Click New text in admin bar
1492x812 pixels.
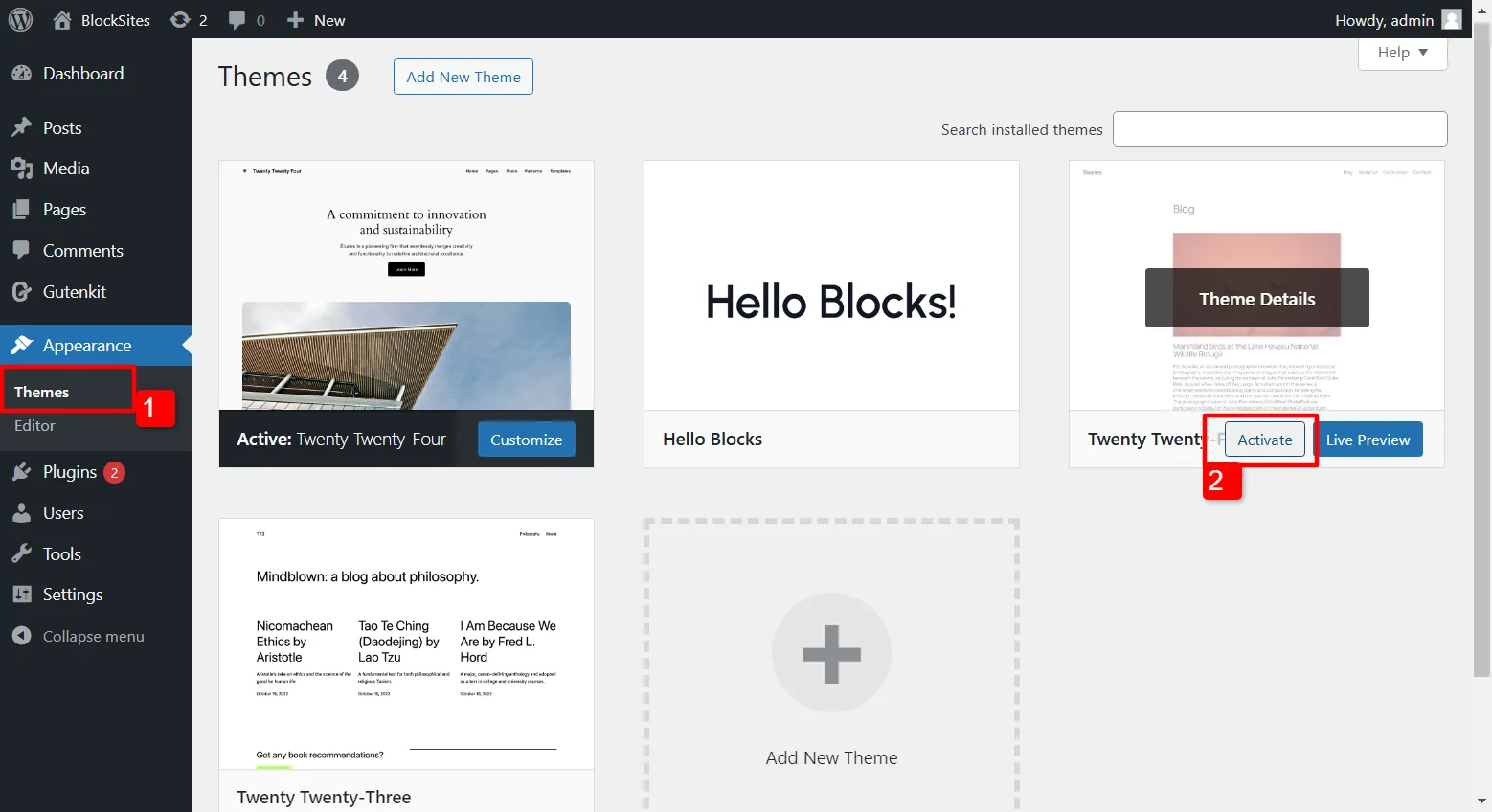329,20
